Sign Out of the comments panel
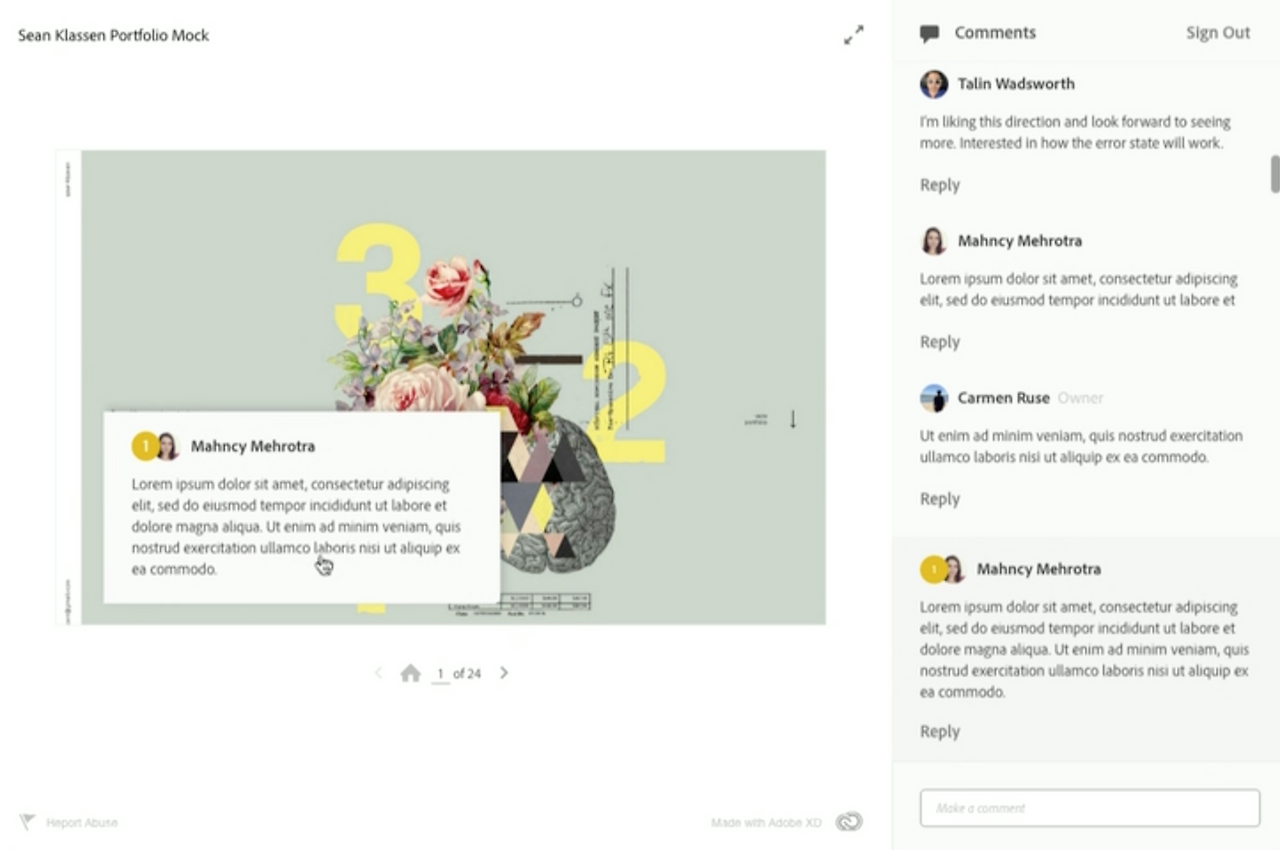Image resolution: width=1280 pixels, height=850 pixels. click(1218, 33)
